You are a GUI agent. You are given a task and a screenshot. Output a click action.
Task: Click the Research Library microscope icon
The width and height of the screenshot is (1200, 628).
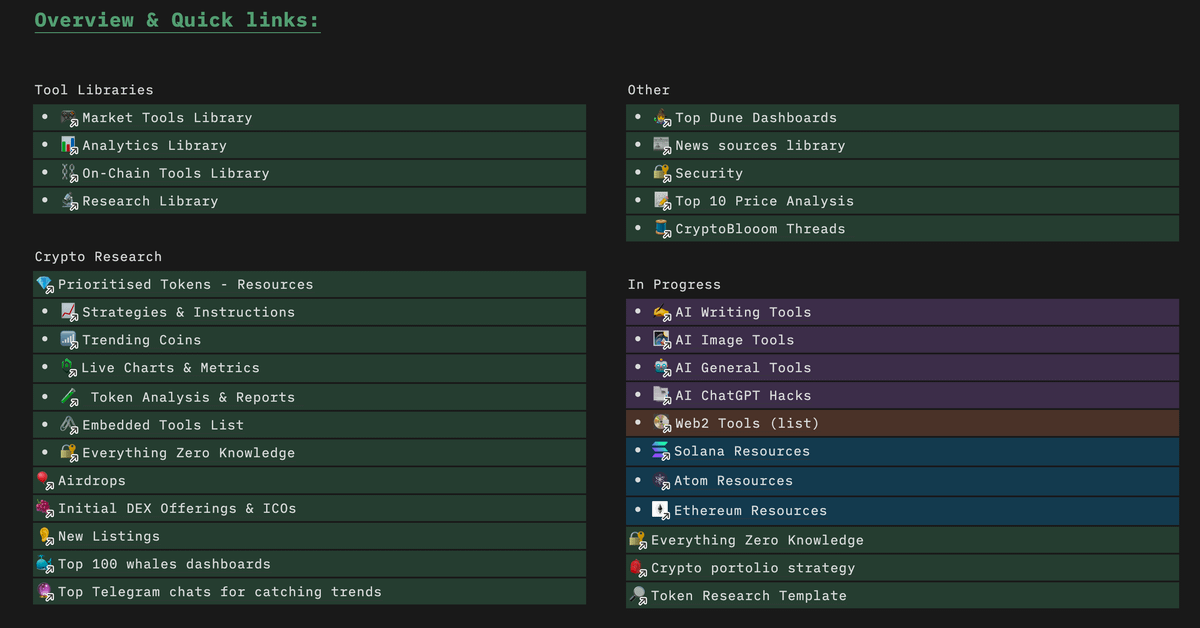pyautogui.click(x=69, y=201)
